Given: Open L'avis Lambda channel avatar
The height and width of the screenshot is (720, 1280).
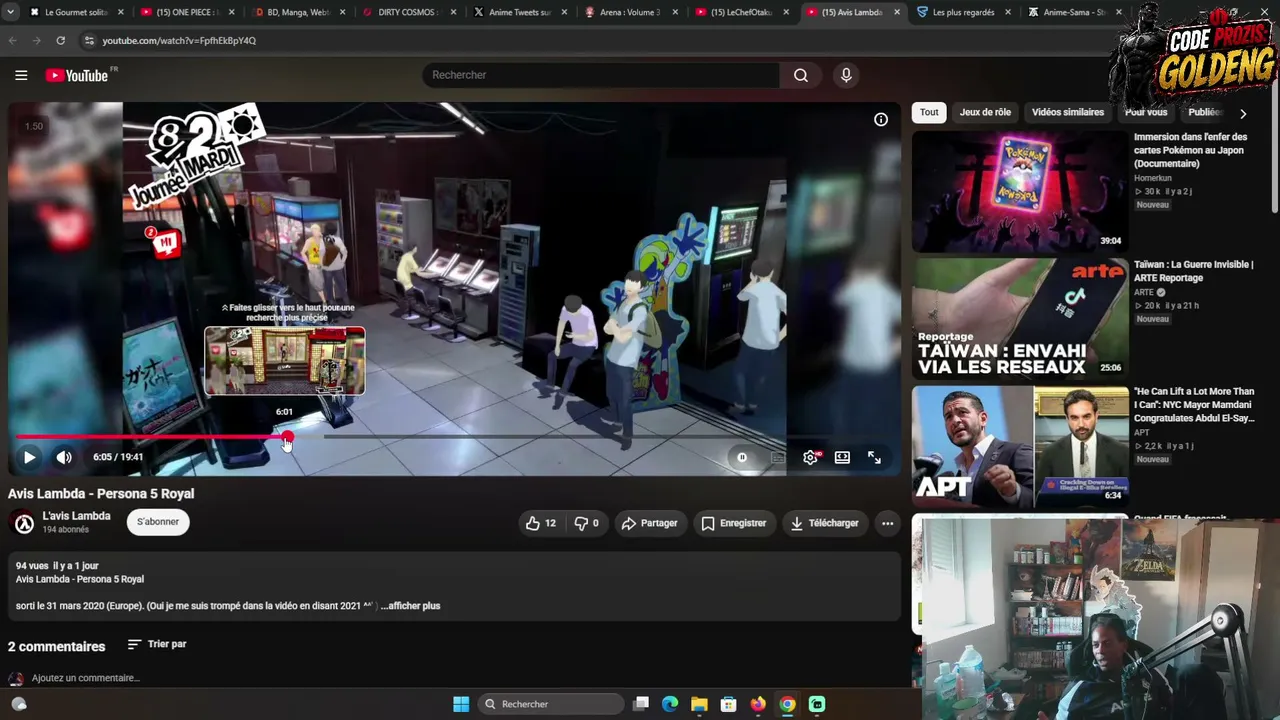Looking at the screenshot, I should pyautogui.click(x=24, y=523).
